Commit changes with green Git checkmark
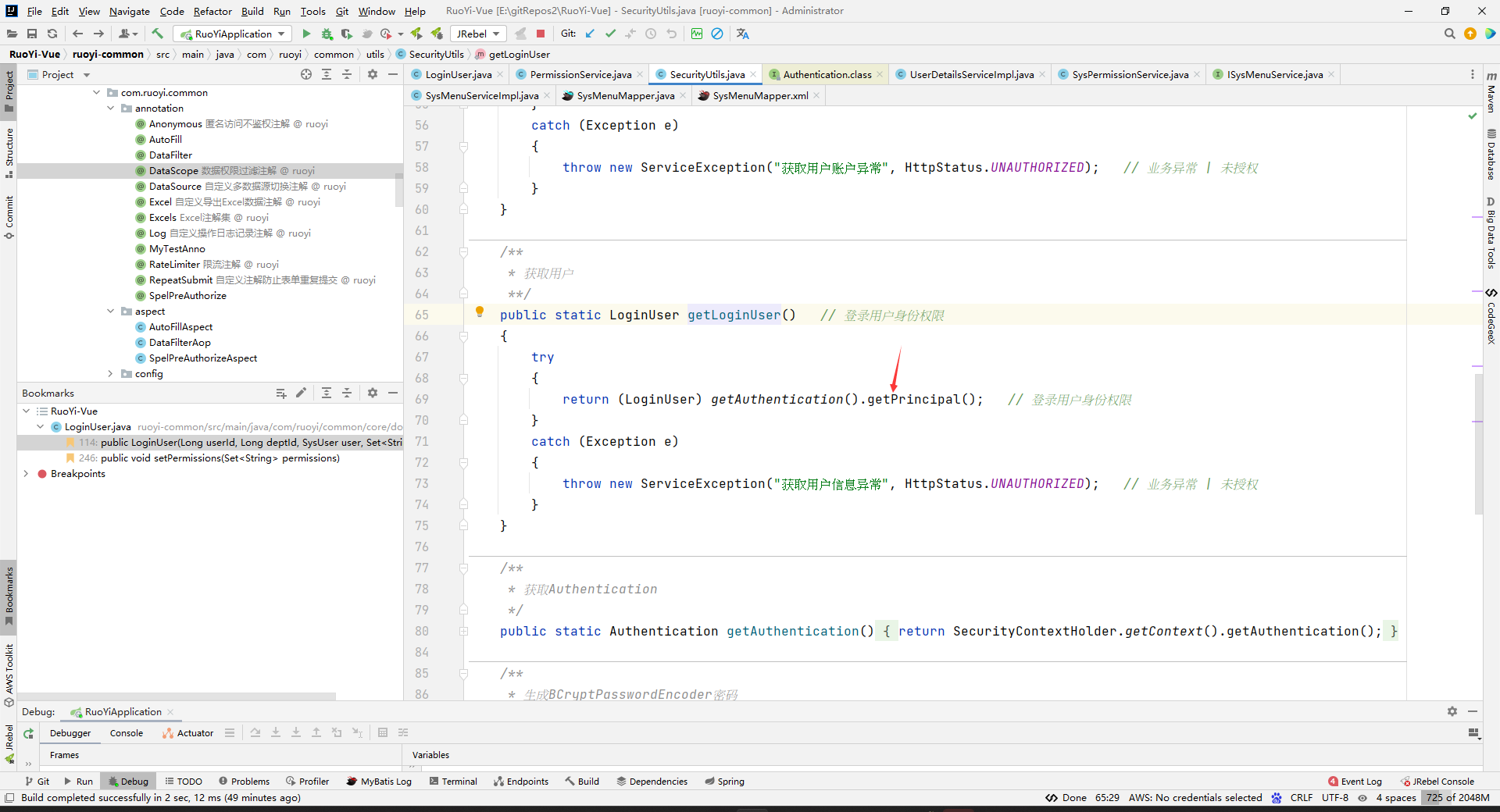This screenshot has width=1500, height=812. pyautogui.click(x=610, y=34)
